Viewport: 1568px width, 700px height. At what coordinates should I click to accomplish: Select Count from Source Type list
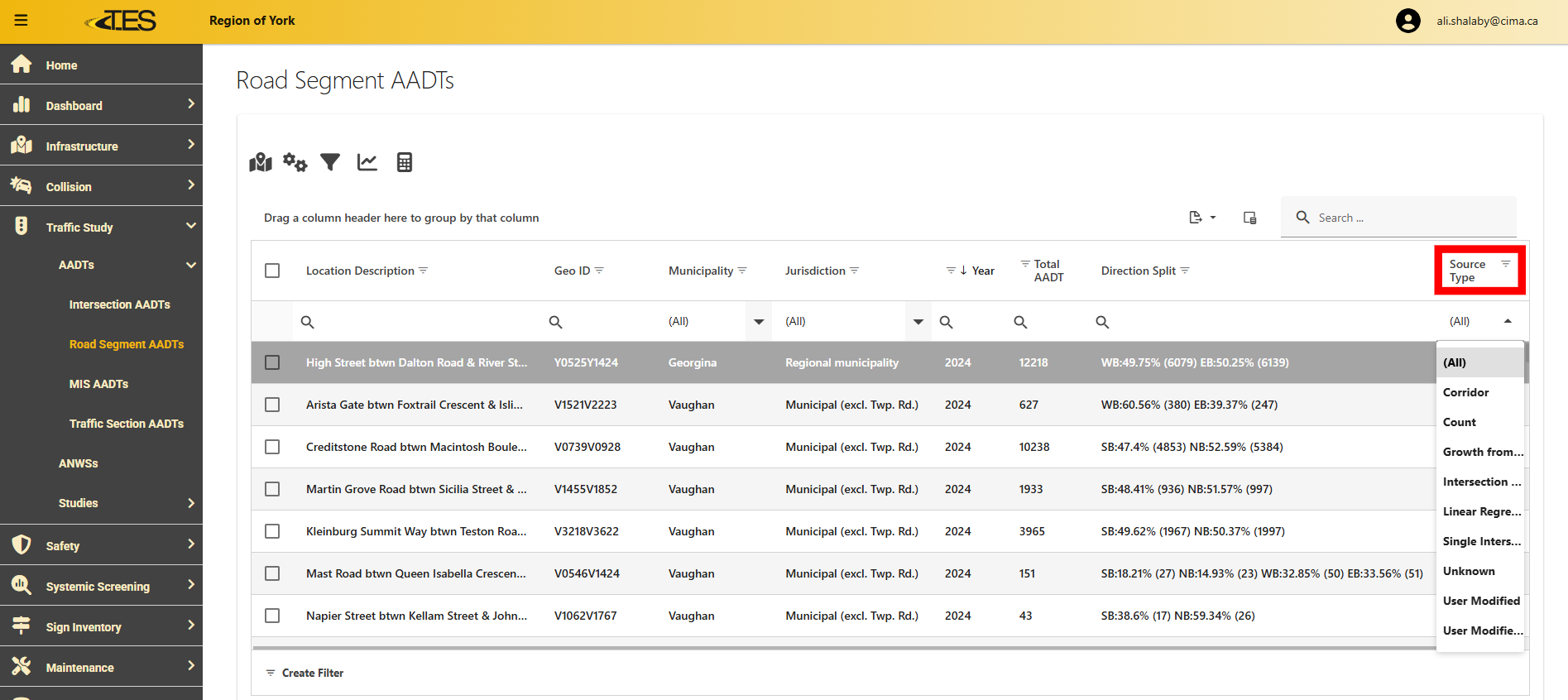[x=1460, y=422]
